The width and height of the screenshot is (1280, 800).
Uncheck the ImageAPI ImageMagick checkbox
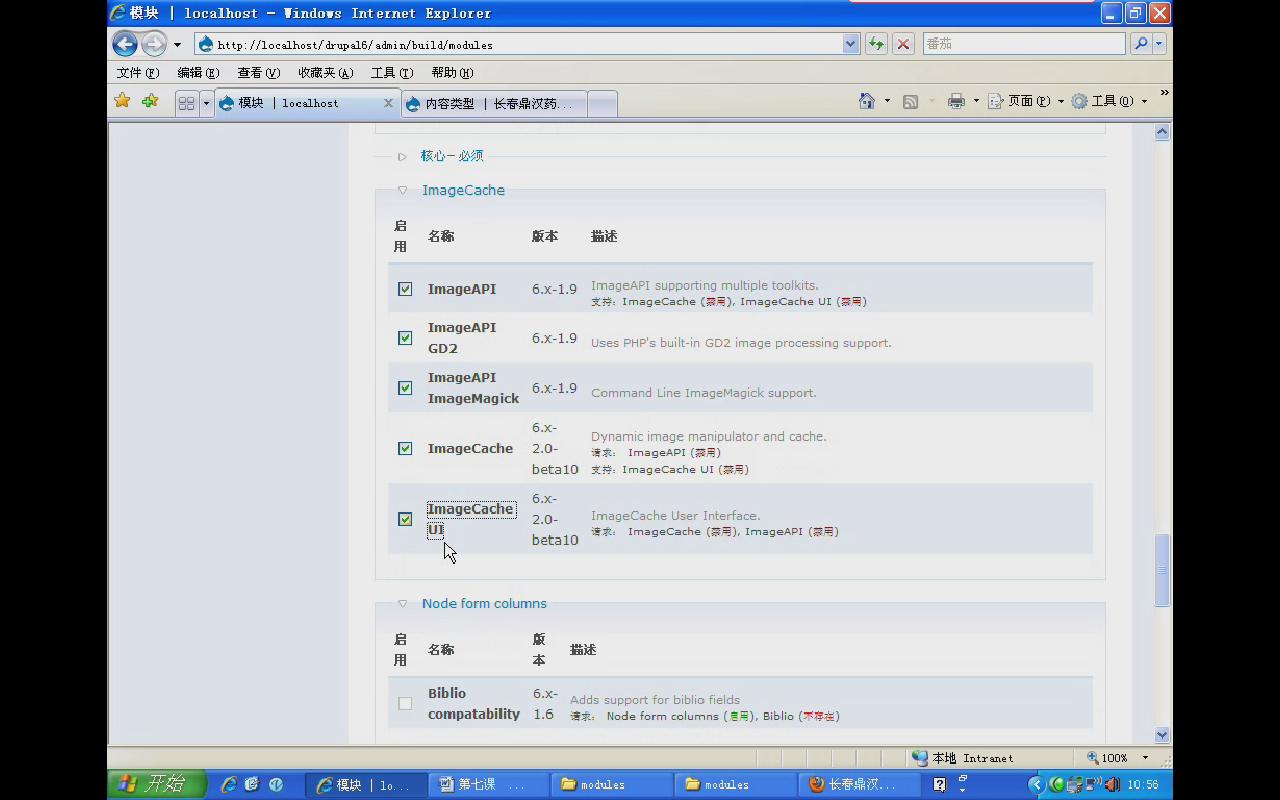point(405,388)
